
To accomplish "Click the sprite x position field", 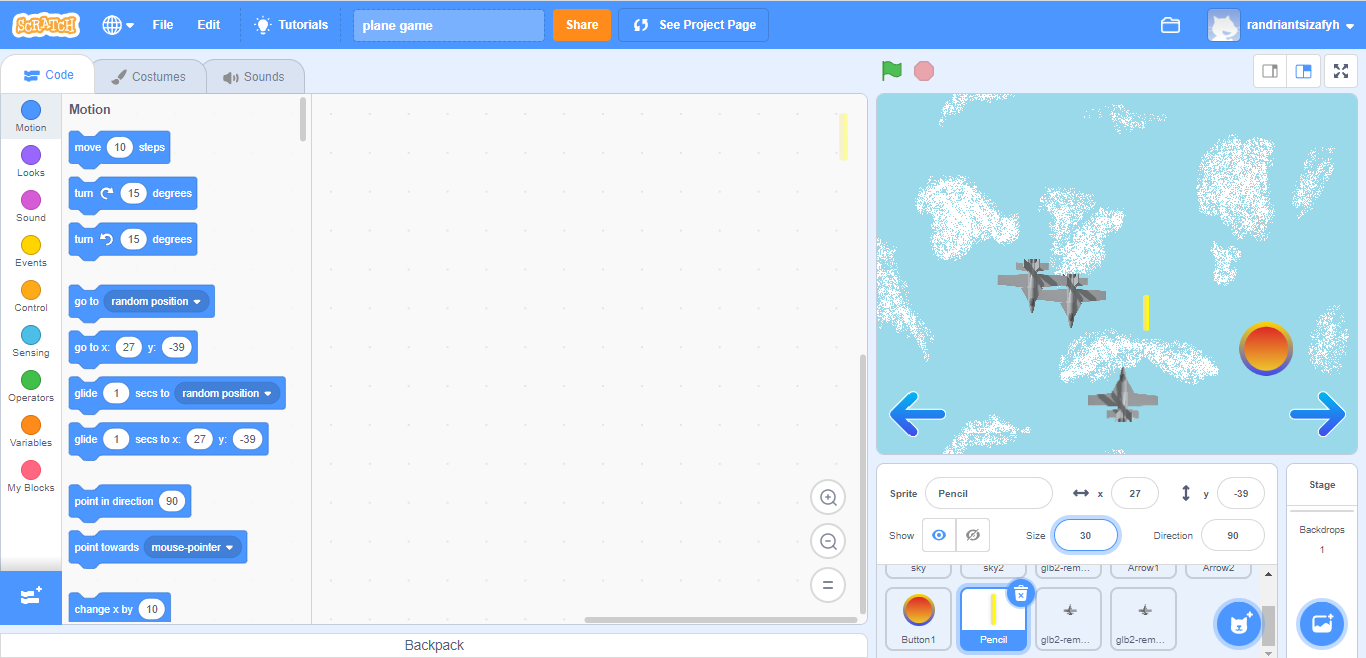I will click(x=1135, y=493).
